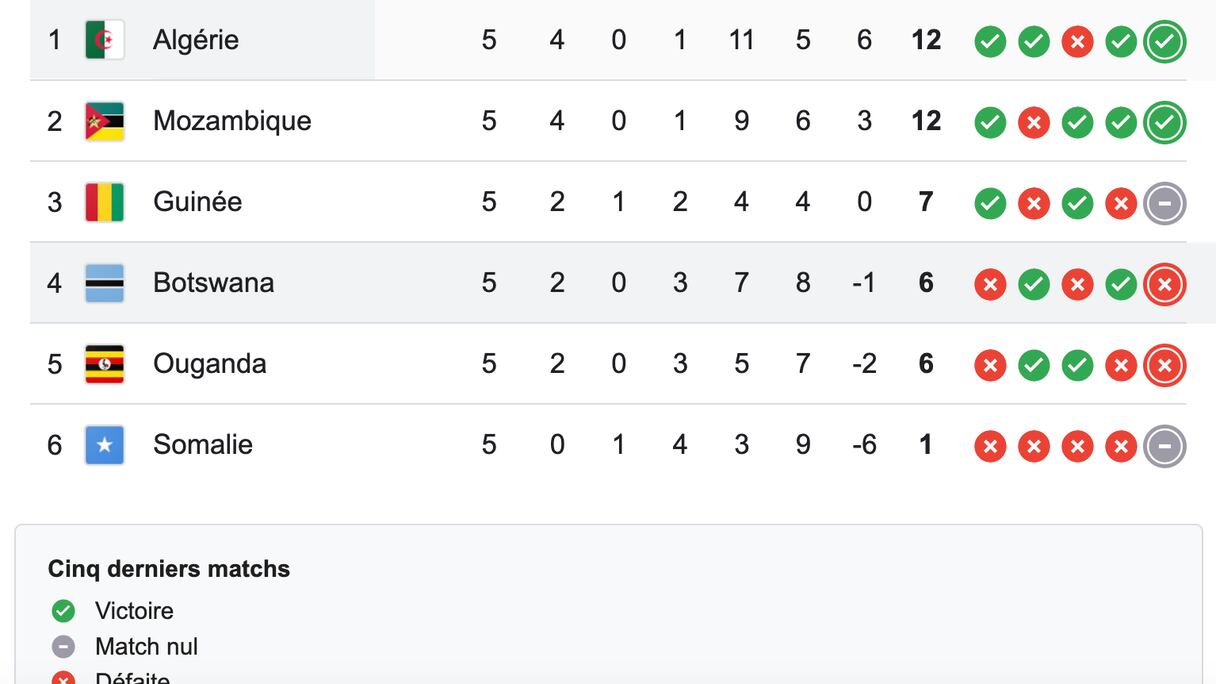This screenshot has width=1216, height=684.
Task: Click Ouganda's flag icon
Action: pos(104,364)
